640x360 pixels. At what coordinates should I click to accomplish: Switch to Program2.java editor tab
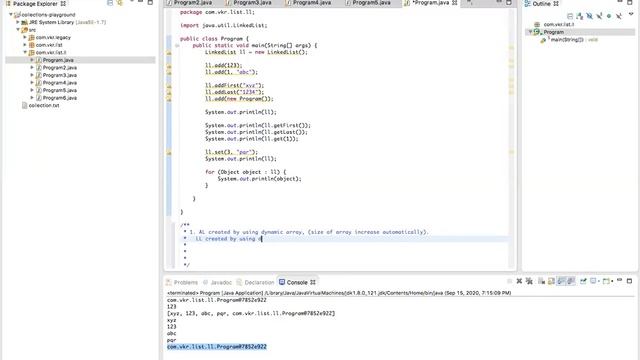193,3
